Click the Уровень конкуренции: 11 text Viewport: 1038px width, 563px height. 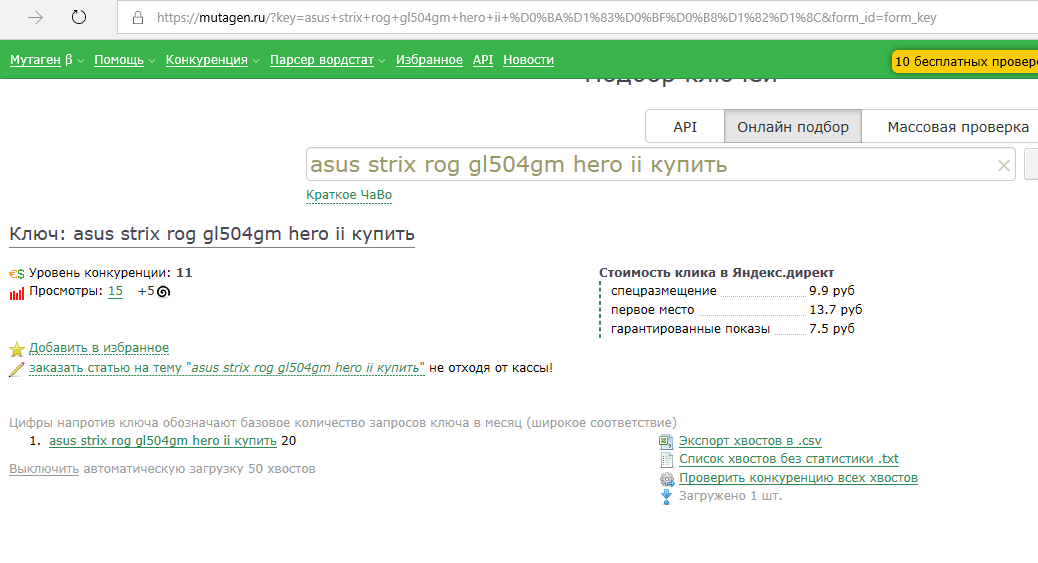(111, 272)
